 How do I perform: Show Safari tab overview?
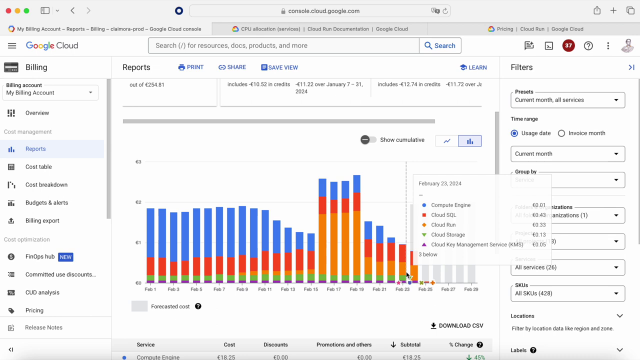[630, 11]
